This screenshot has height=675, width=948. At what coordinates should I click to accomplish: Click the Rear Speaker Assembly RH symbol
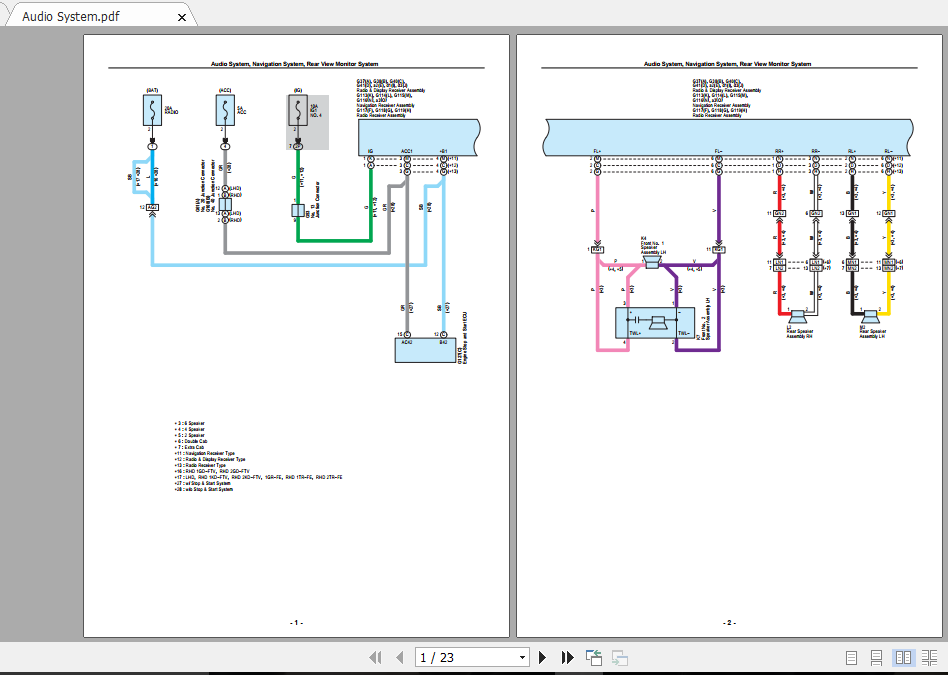(x=797, y=317)
